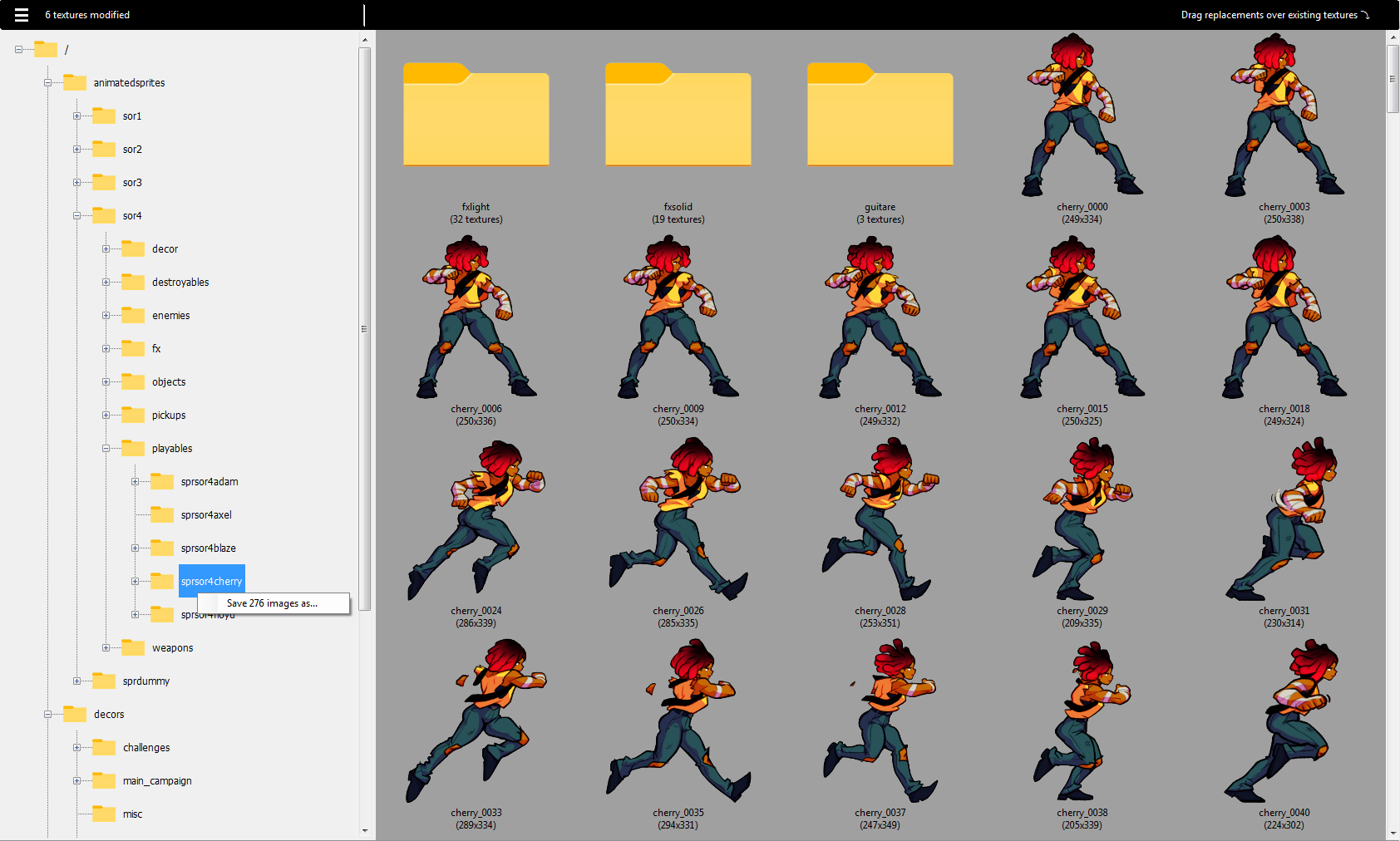Click the root folder icon
This screenshot has height=841, width=1400.
[46, 50]
